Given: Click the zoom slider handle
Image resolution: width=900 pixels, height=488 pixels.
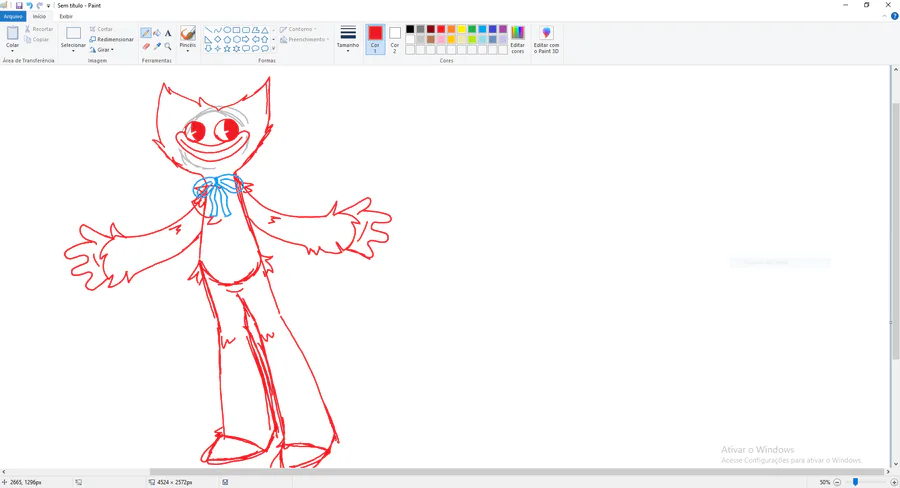Looking at the screenshot, I should pyautogui.click(x=855, y=482).
